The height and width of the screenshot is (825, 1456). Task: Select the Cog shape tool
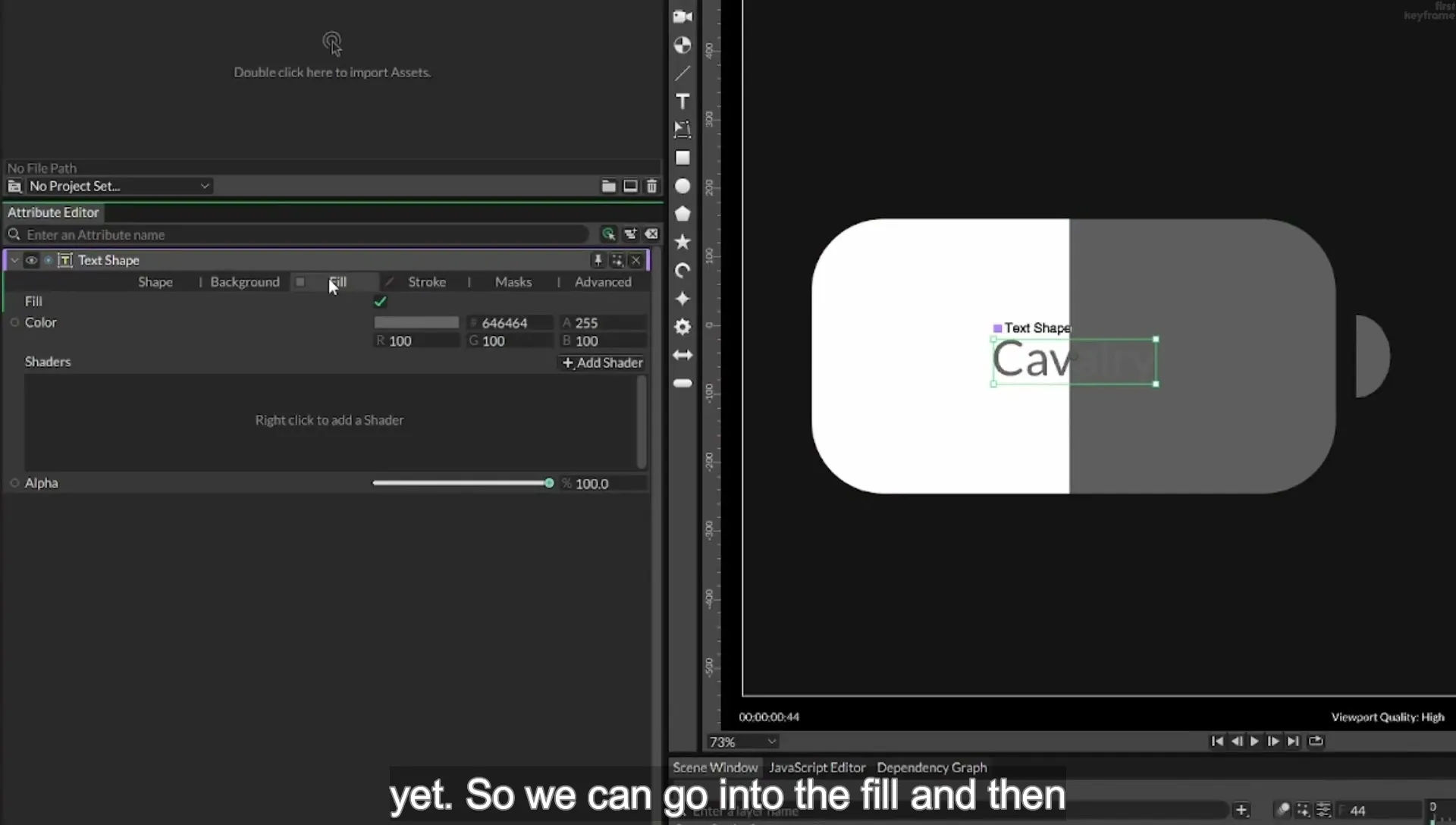682,327
